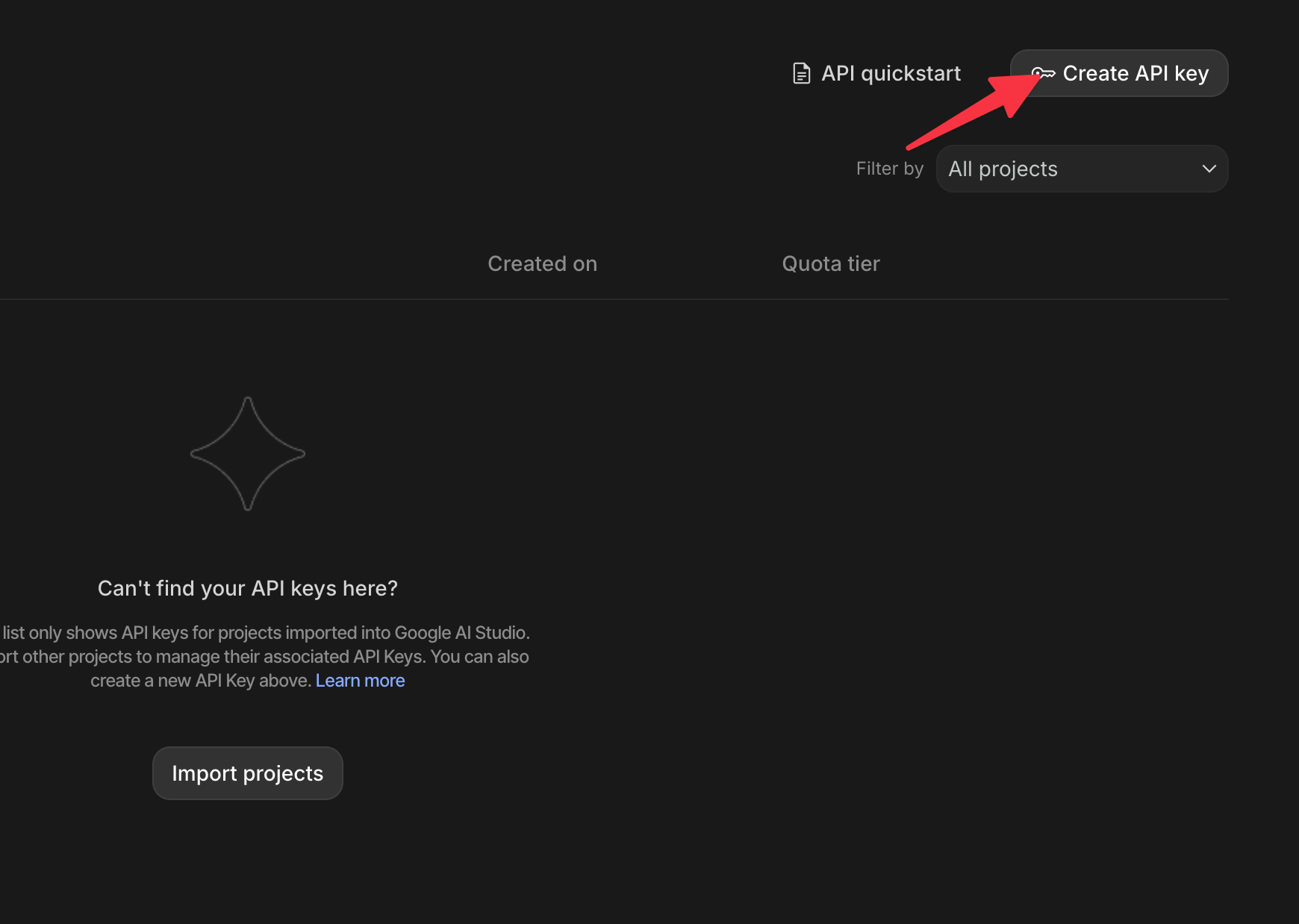Open the API quickstart text link

(x=891, y=73)
